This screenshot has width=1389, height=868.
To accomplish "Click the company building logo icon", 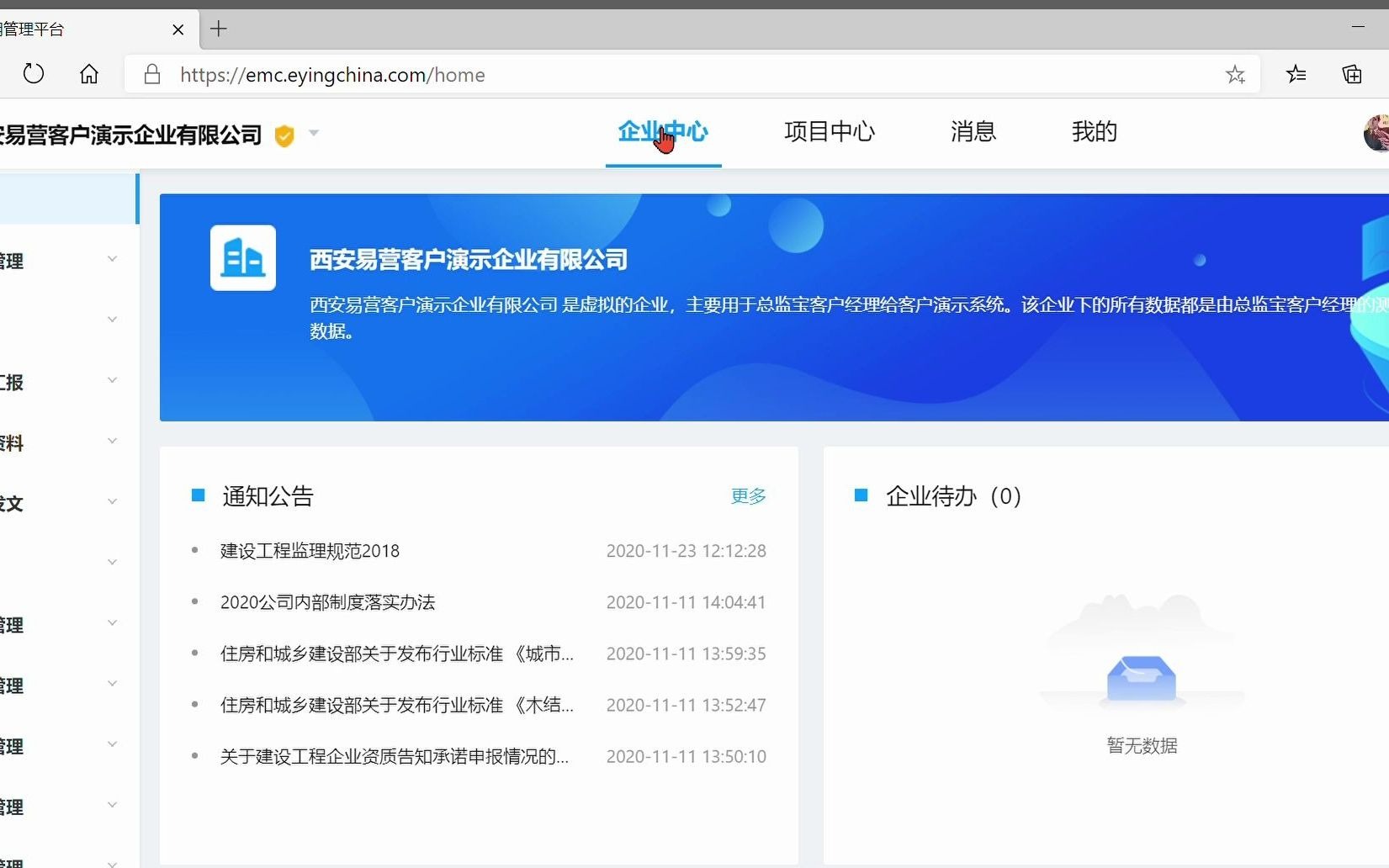I will coord(243,257).
